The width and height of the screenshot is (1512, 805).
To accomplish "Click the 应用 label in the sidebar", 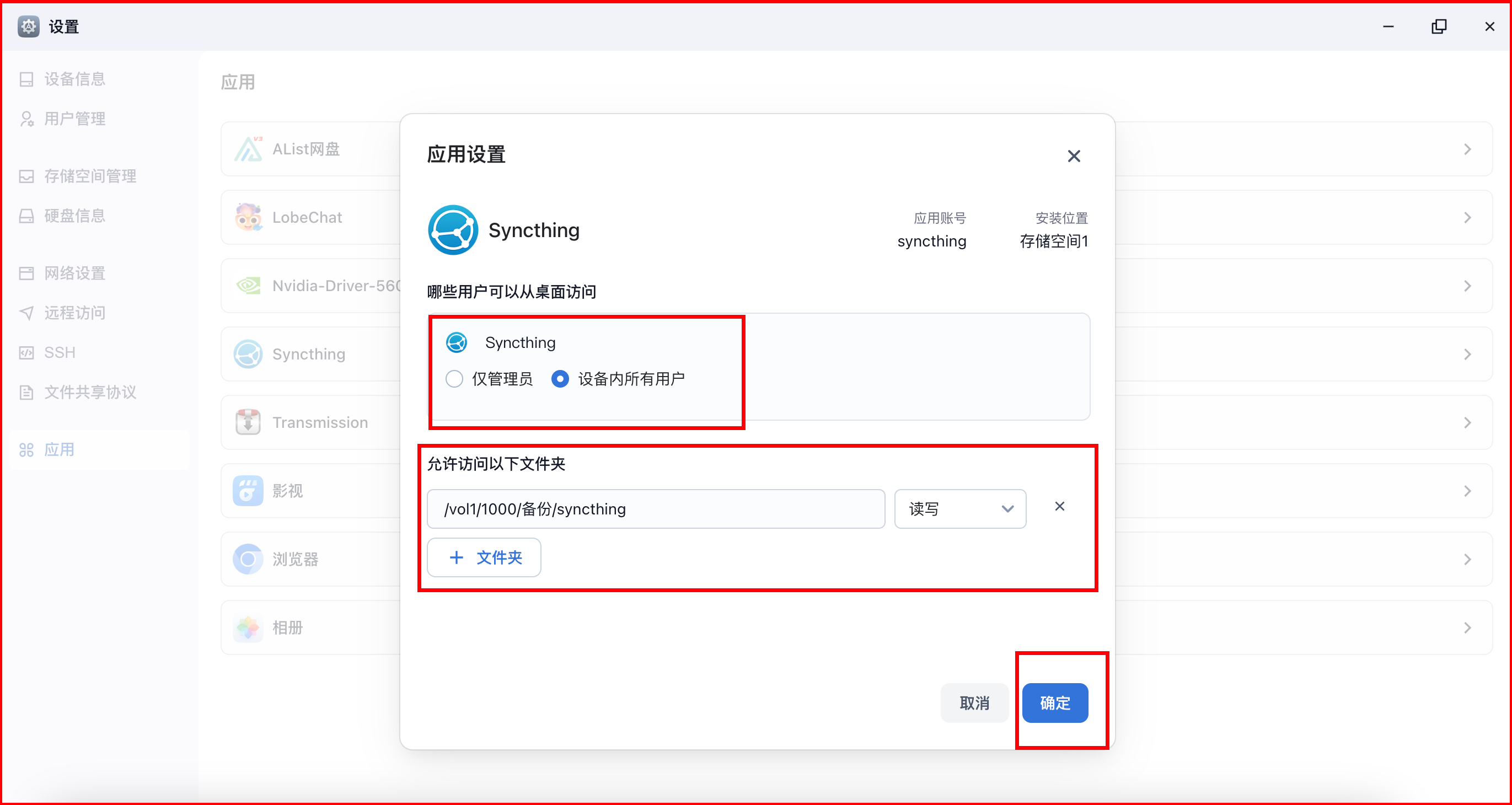I will [x=60, y=450].
